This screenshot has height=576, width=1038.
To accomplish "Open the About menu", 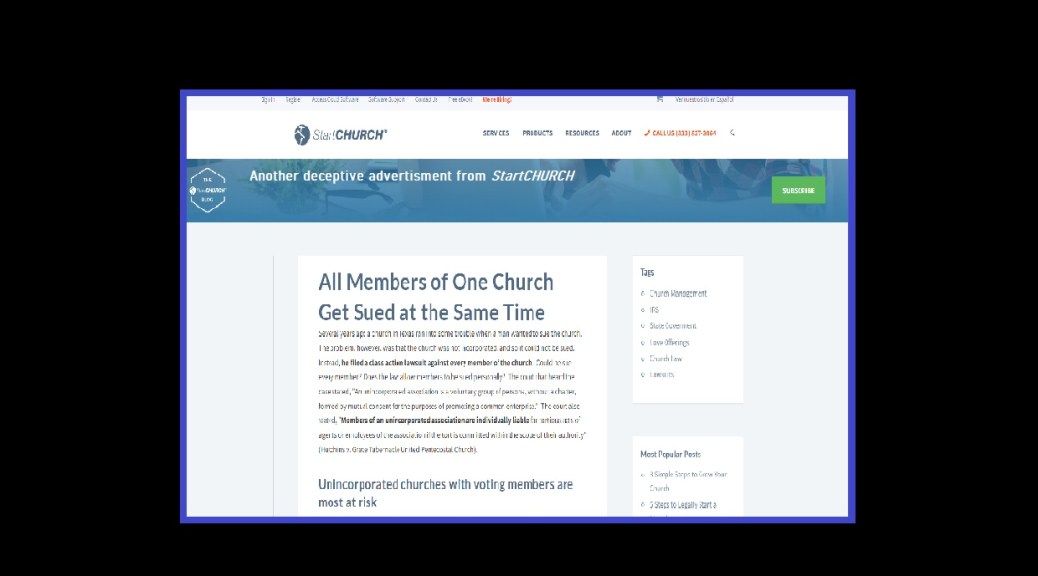I will (x=621, y=133).
